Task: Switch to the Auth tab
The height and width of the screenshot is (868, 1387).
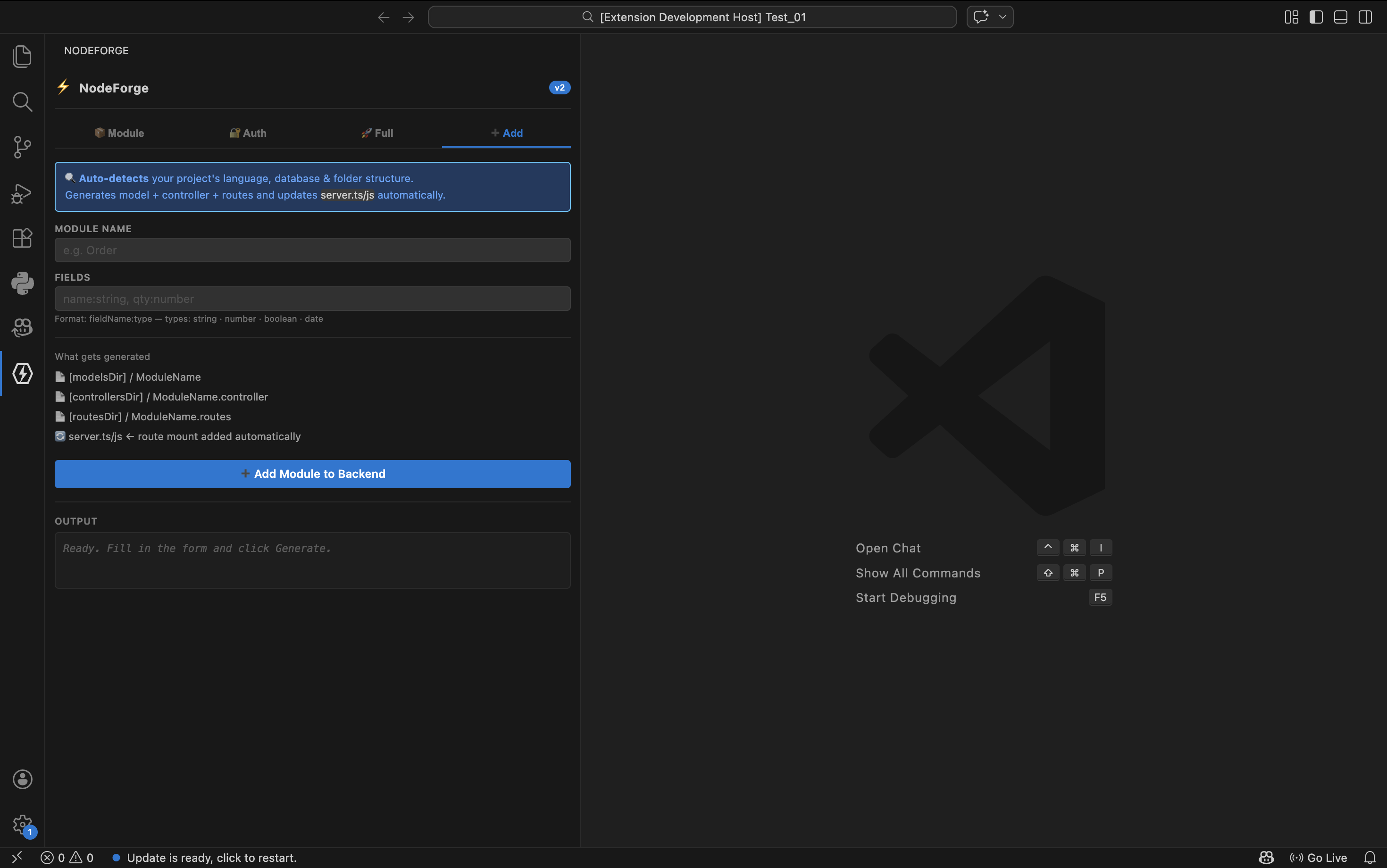Action: tap(248, 133)
